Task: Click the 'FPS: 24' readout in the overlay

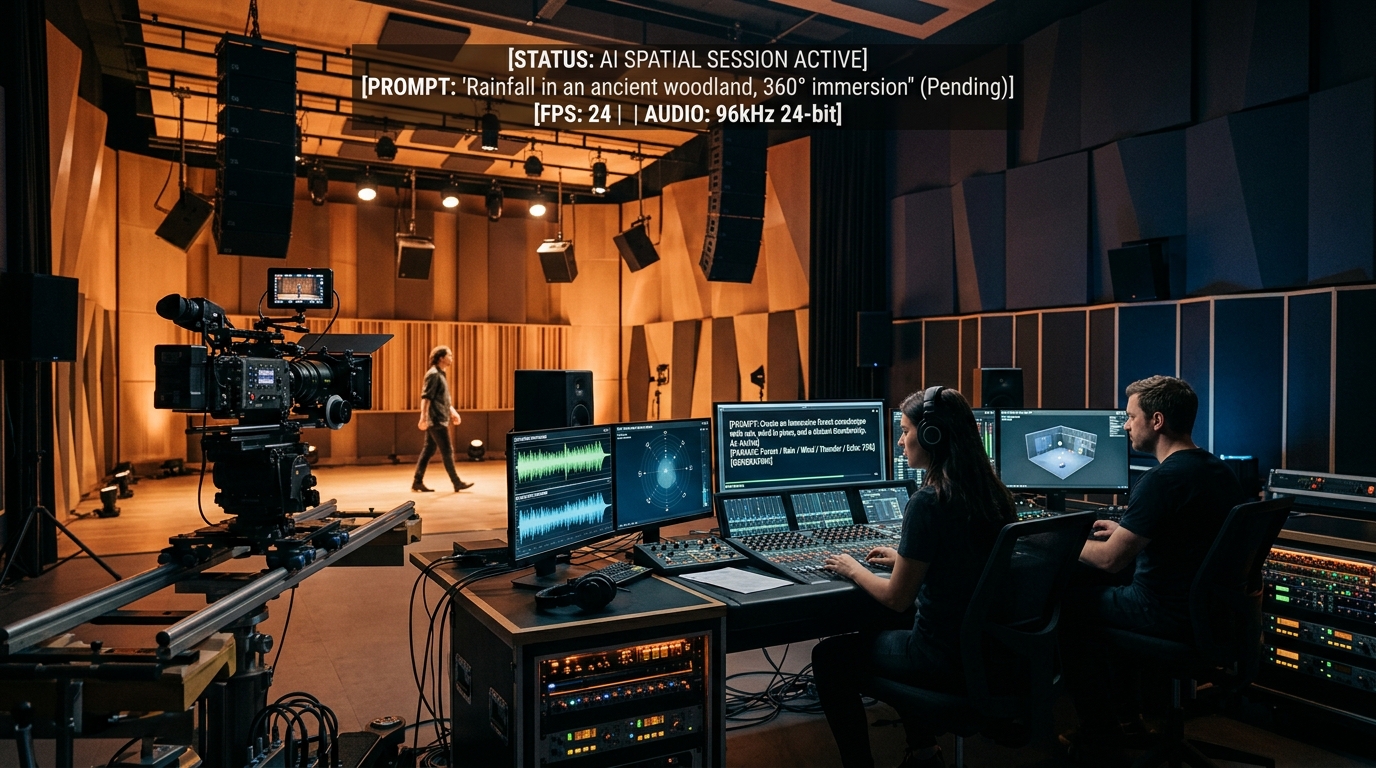Action: (577, 114)
